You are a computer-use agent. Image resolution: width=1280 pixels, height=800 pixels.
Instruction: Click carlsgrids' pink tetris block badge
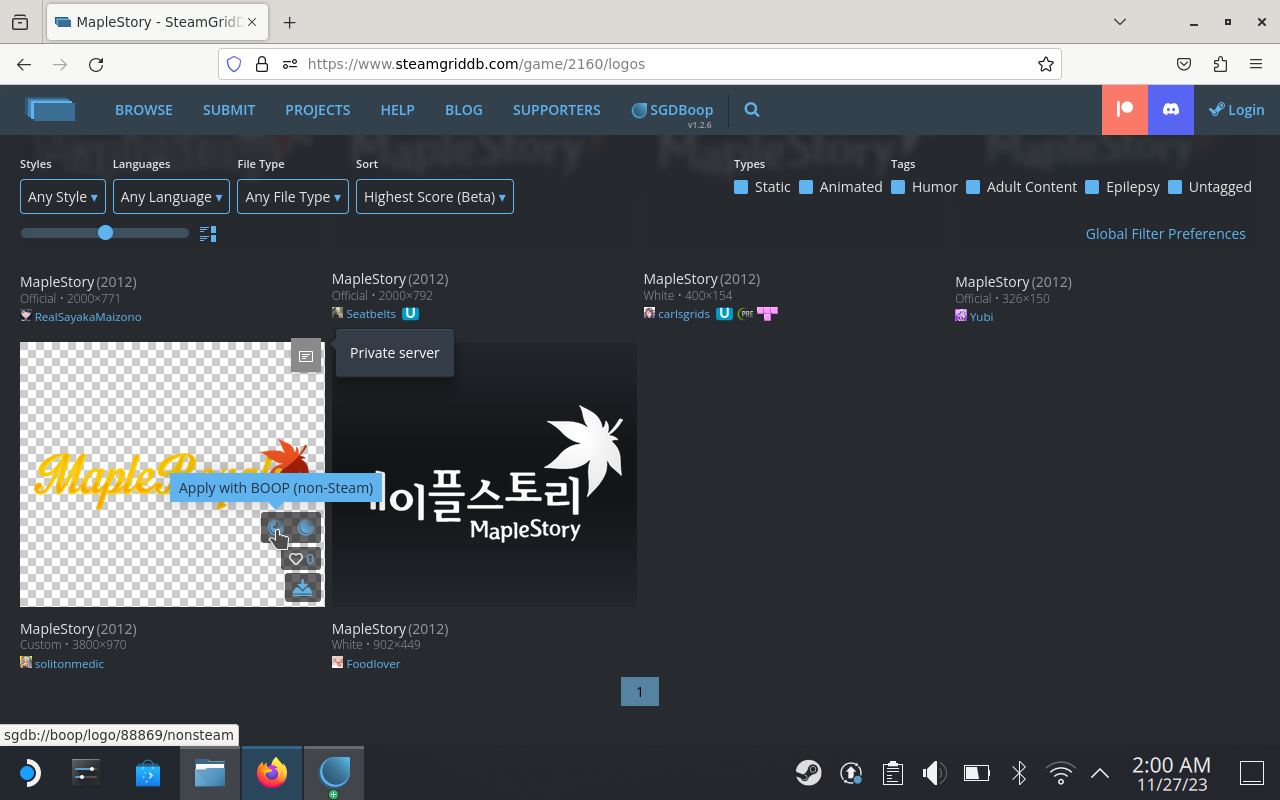pyautogui.click(x=767, y=313)
